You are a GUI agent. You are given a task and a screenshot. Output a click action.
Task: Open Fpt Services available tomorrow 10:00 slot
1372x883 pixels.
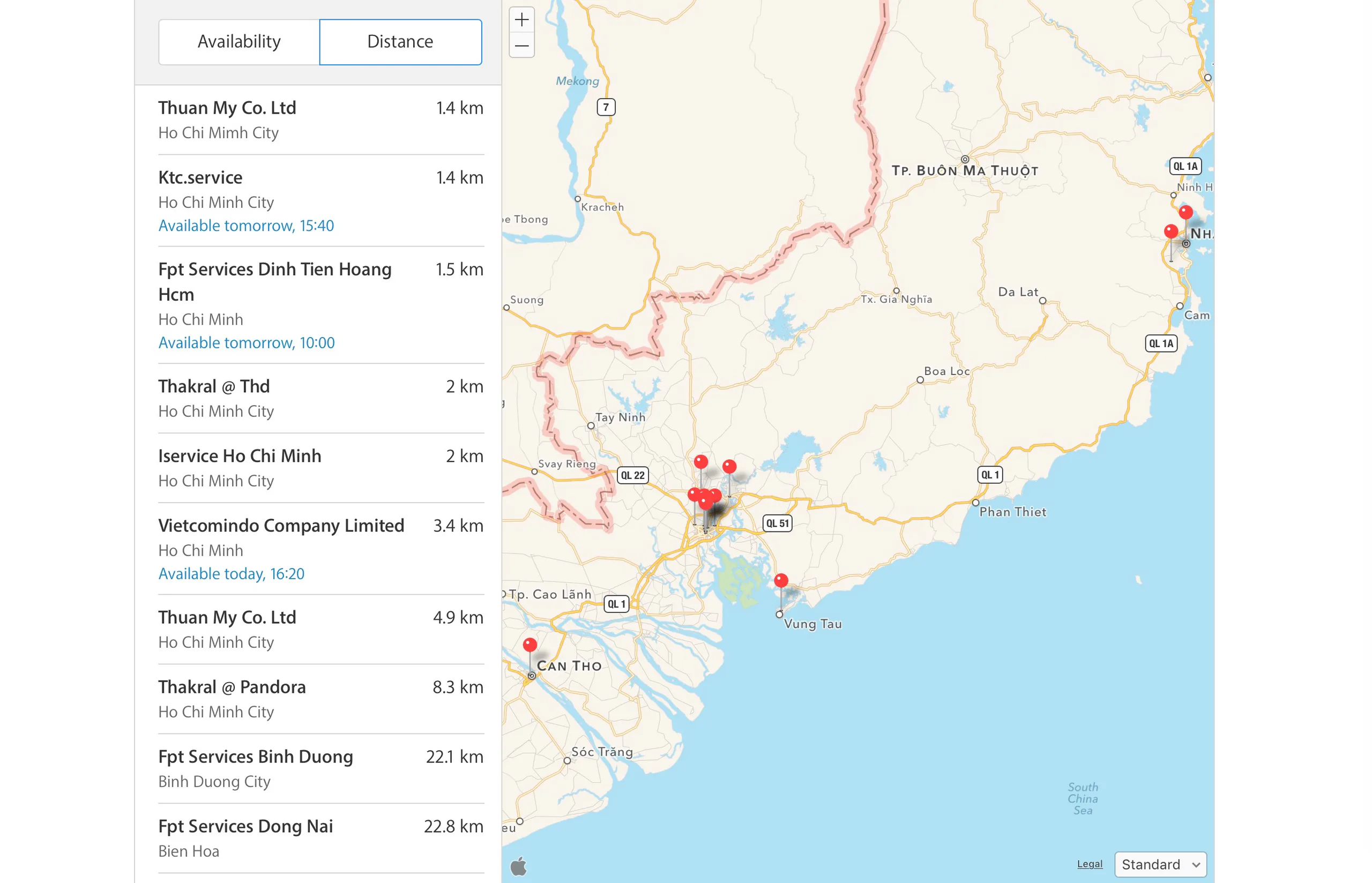[x=247, y=343]
